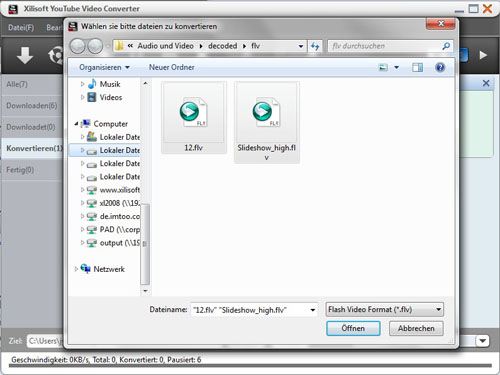
Task: Switch to the Downloadet(0) tab
Action: tap(31, 127)
